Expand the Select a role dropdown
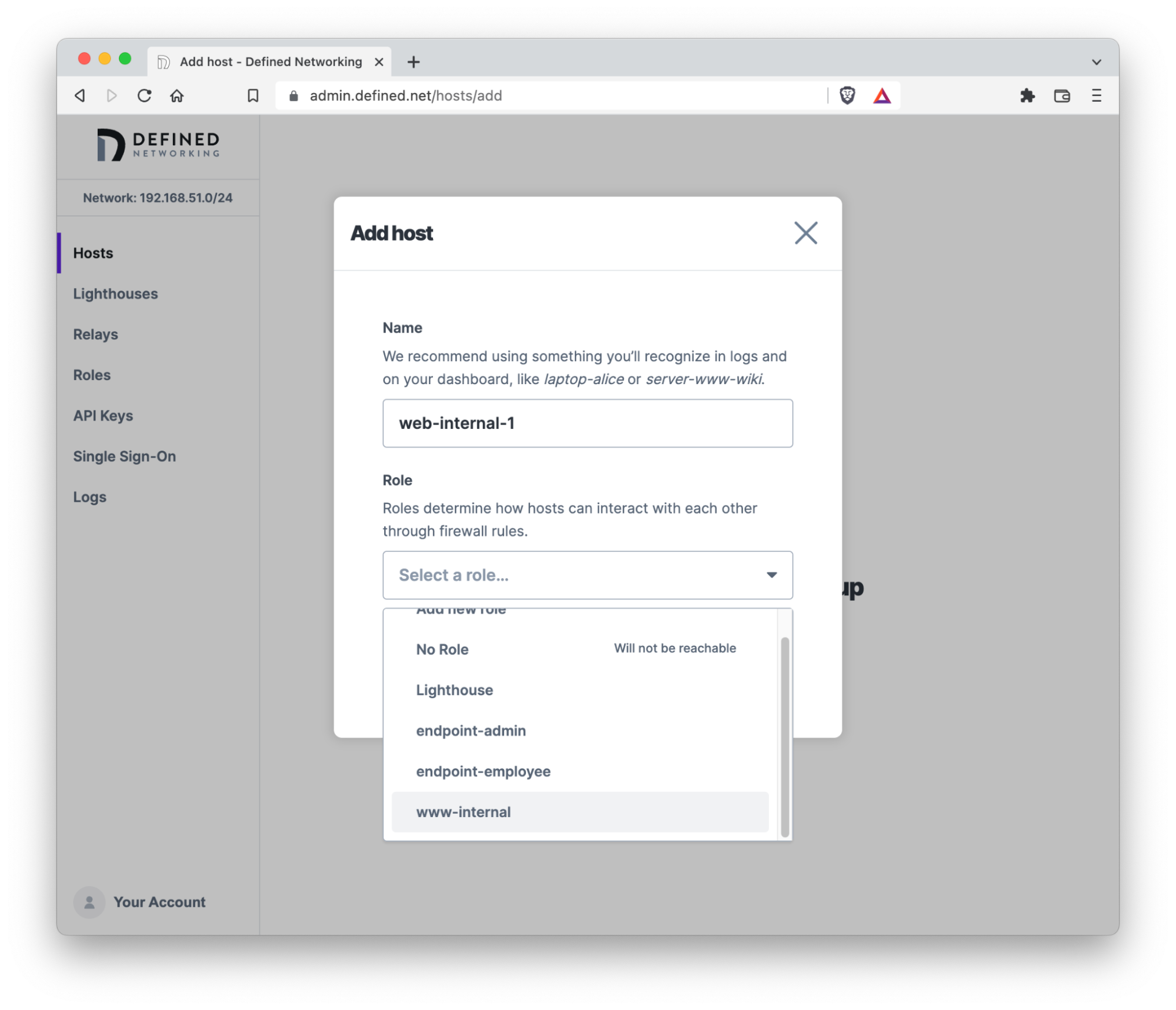1176x1010 pixels. coord(587,575)
